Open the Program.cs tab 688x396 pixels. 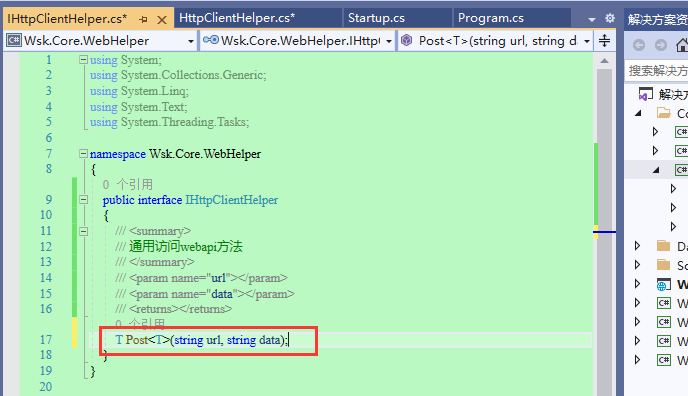(x=491, y=18)
